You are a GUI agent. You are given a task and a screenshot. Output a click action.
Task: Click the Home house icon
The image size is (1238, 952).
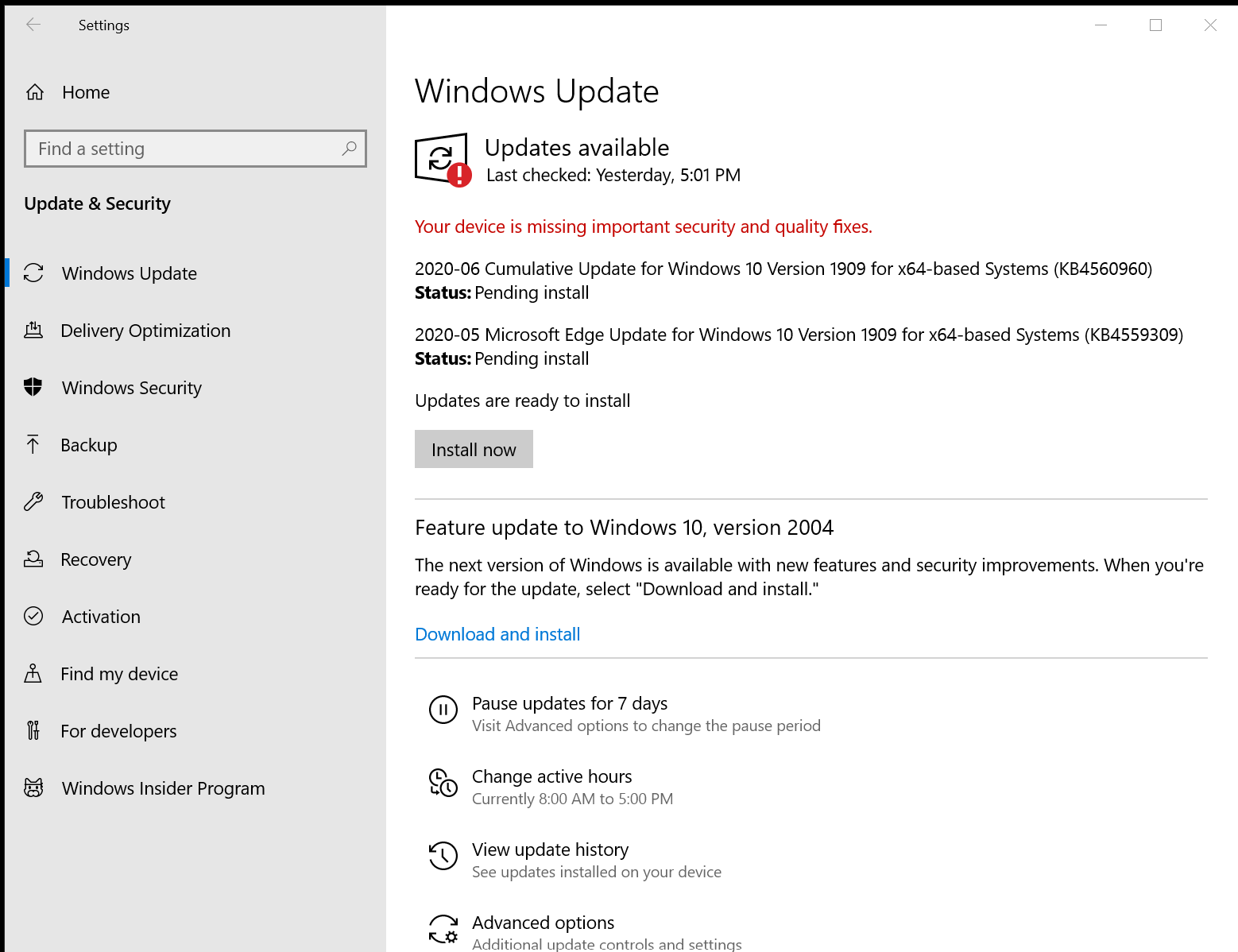tap(35, 92)
